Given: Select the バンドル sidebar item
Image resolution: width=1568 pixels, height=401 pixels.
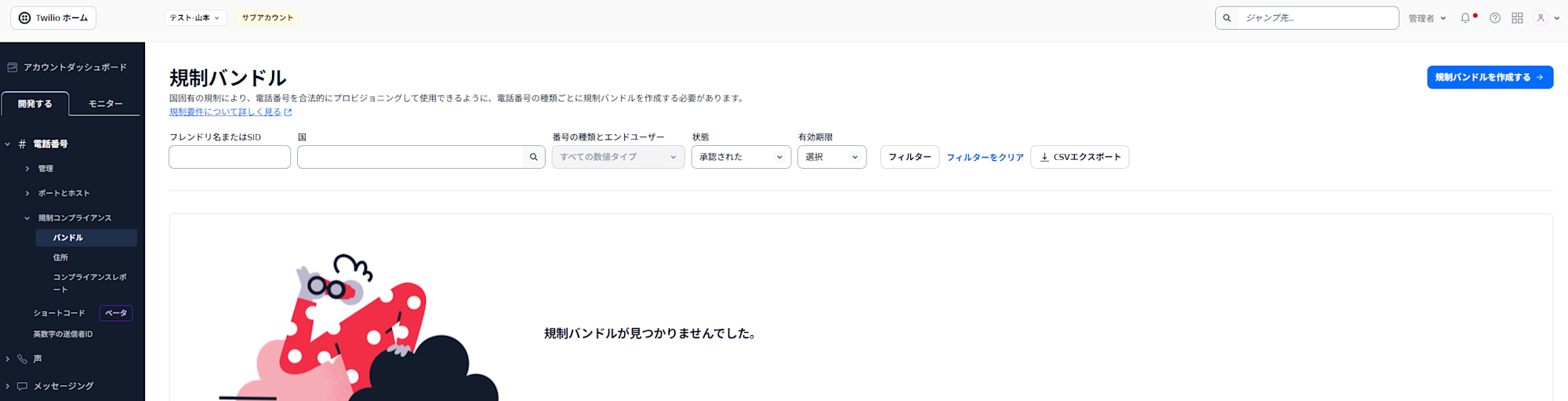Looking at the screenshot, I should coord(86,238).
